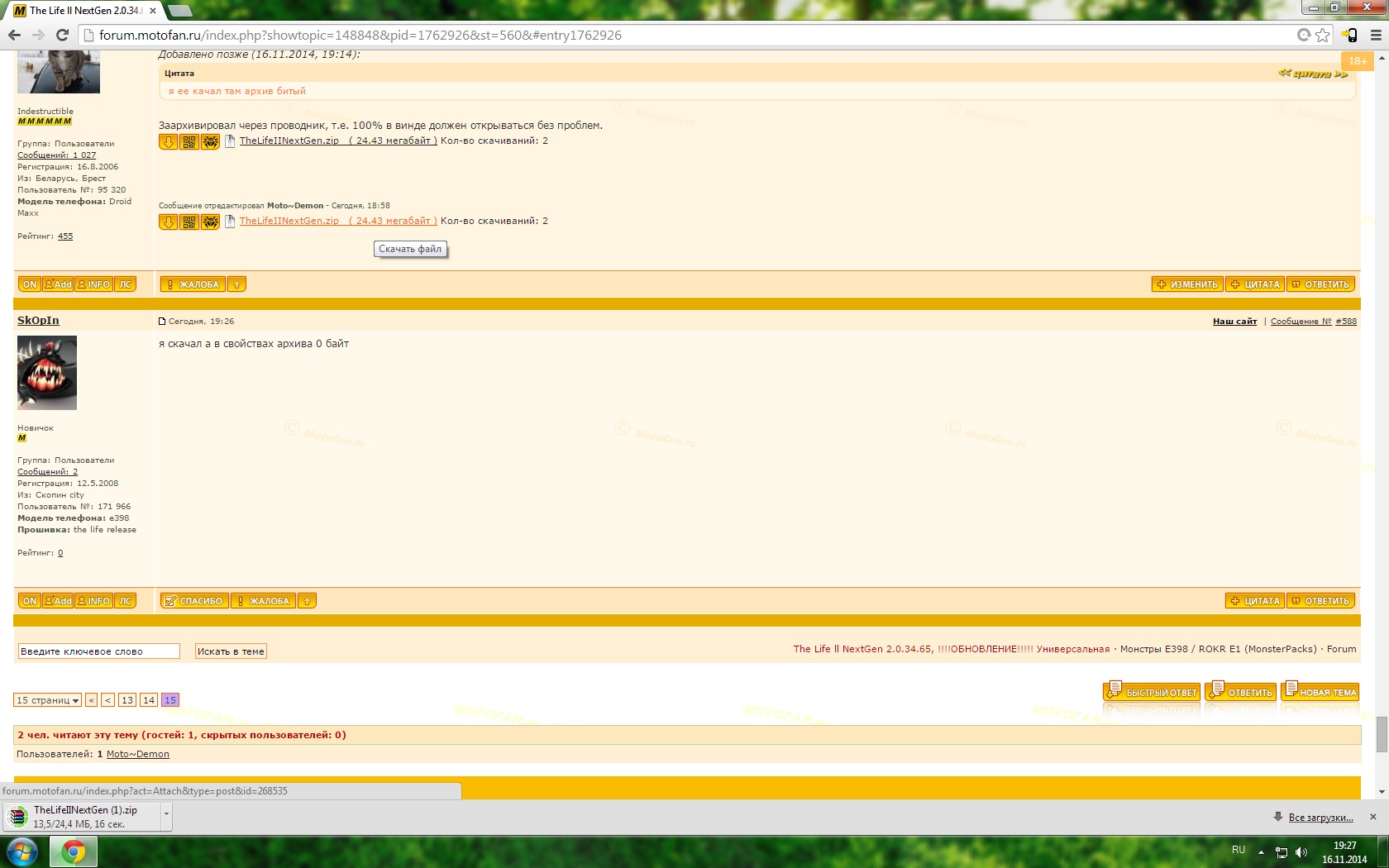Click the WinRAR icon of the downloading zip file
Image resolution: width=1389 pixels, height=868 pixels.
coord(17,817)
